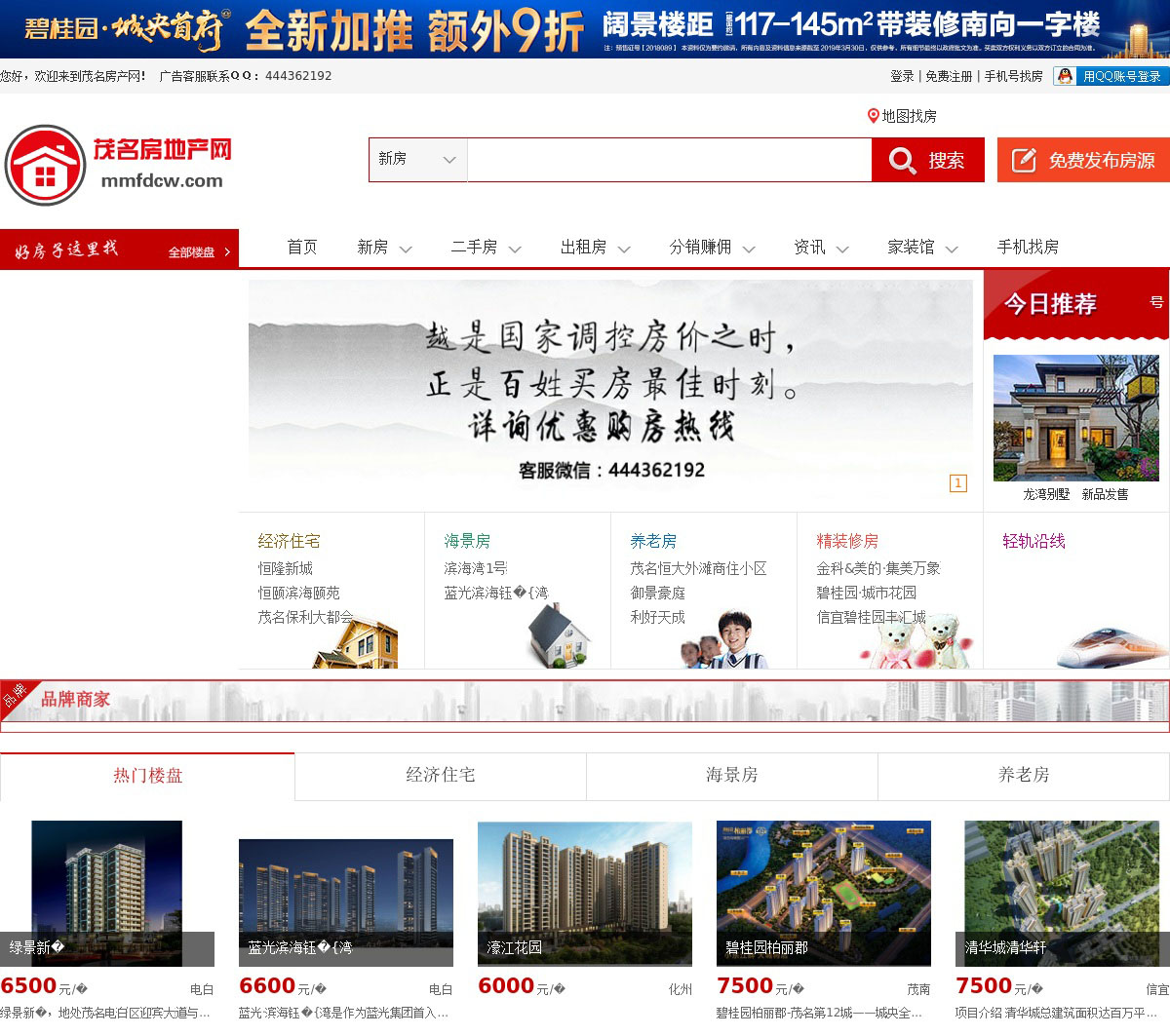Screen dimensions: 1170x1036
Task: Click 海景房 category heading in banner row
Action: [467, 541]
